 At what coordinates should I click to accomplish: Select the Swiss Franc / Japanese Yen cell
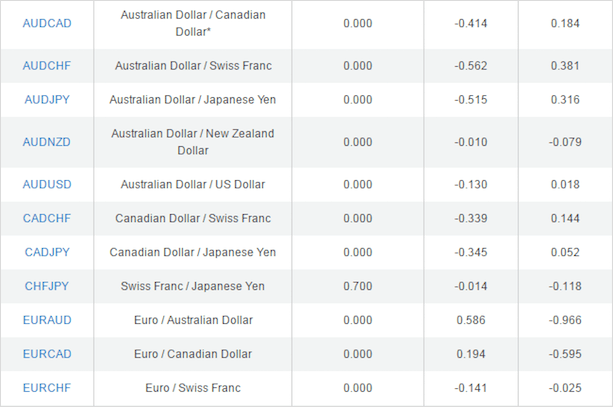click(193, 286)
